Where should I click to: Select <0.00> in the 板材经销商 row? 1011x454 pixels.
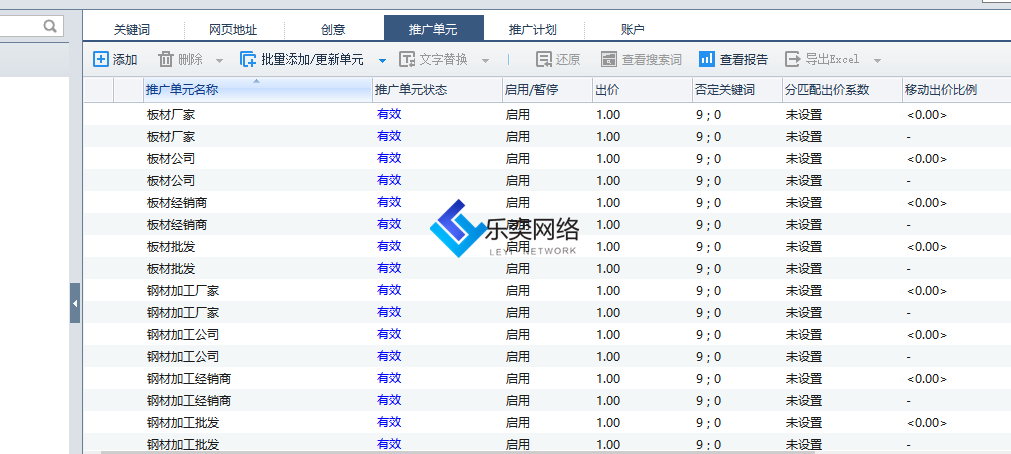pyautogui.click(x=927, y=202)
